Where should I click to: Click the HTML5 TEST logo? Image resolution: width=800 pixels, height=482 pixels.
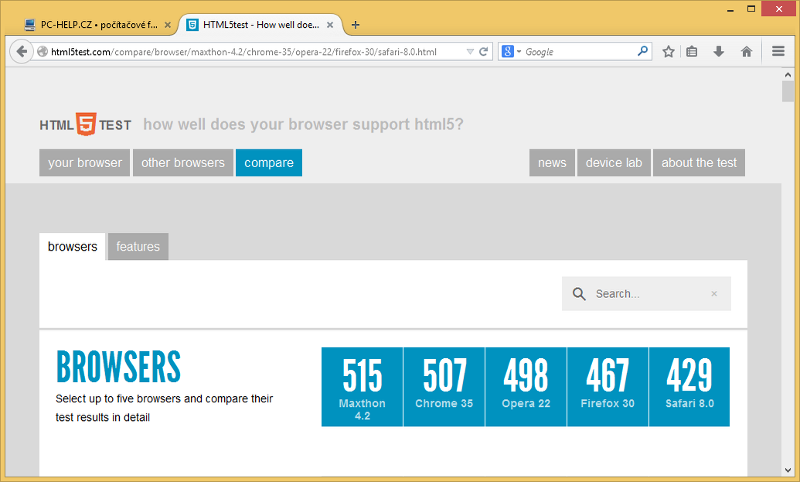tap(85, 124)
